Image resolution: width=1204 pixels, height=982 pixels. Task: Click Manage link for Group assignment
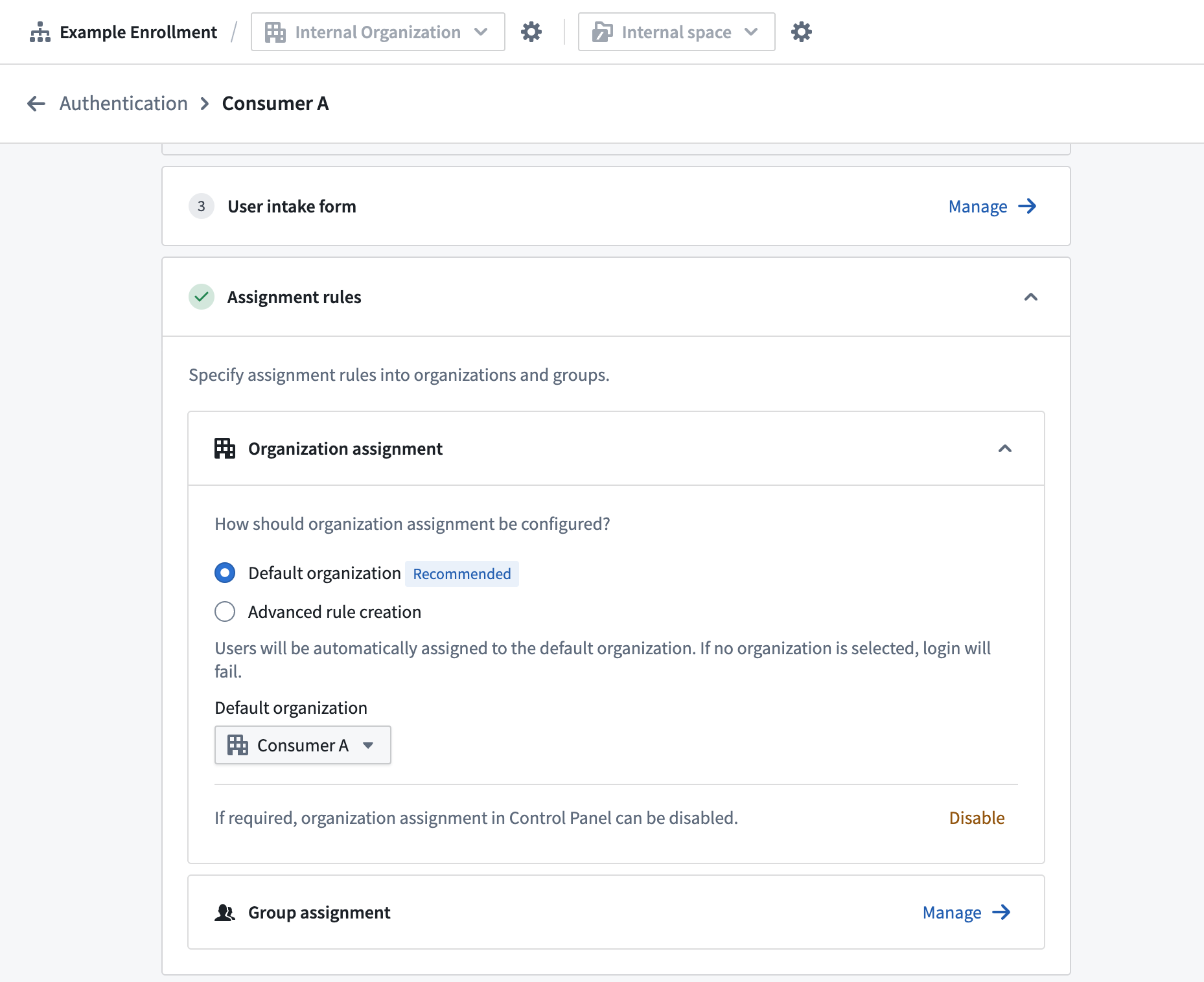point(951,913)
